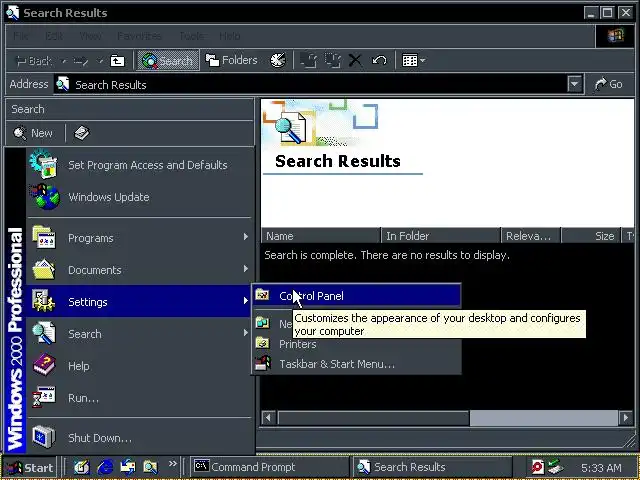Viewport: 640px width, 480px height.
Task: Click the Go button
Action: click(609, 84)
